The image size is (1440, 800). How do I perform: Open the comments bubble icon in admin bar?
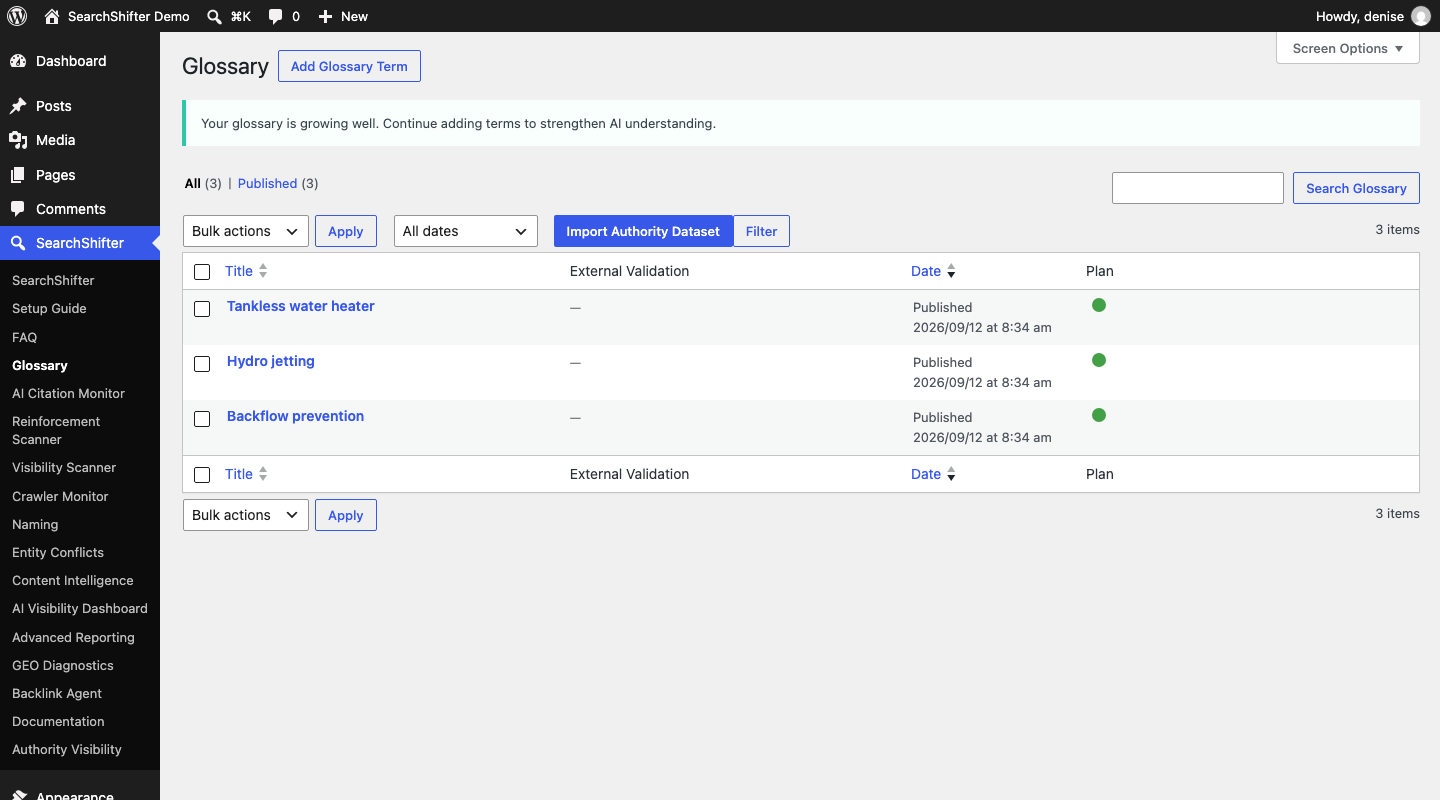pyautogui.click(x=276, y=16)
